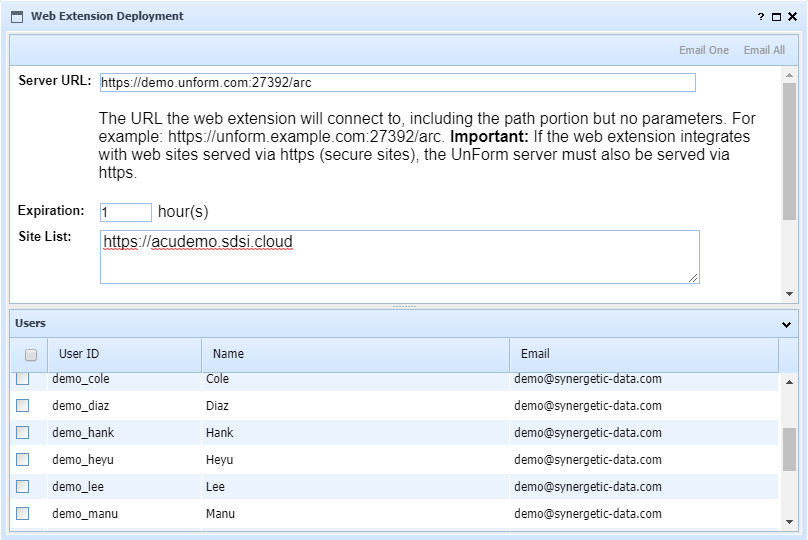This screenshot has height=540, width=808.
Task: Toggle the select-all checkbox in header
Action: point(31,355)
